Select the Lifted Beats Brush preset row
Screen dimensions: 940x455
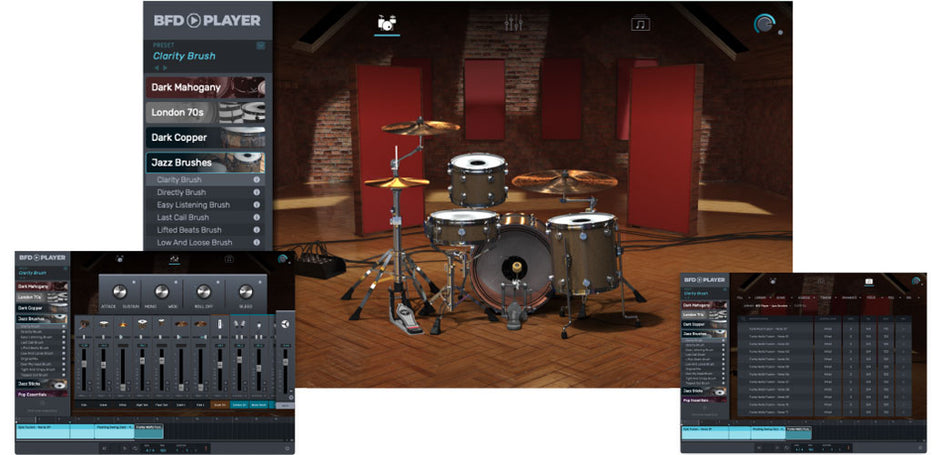tap(205, 230)
